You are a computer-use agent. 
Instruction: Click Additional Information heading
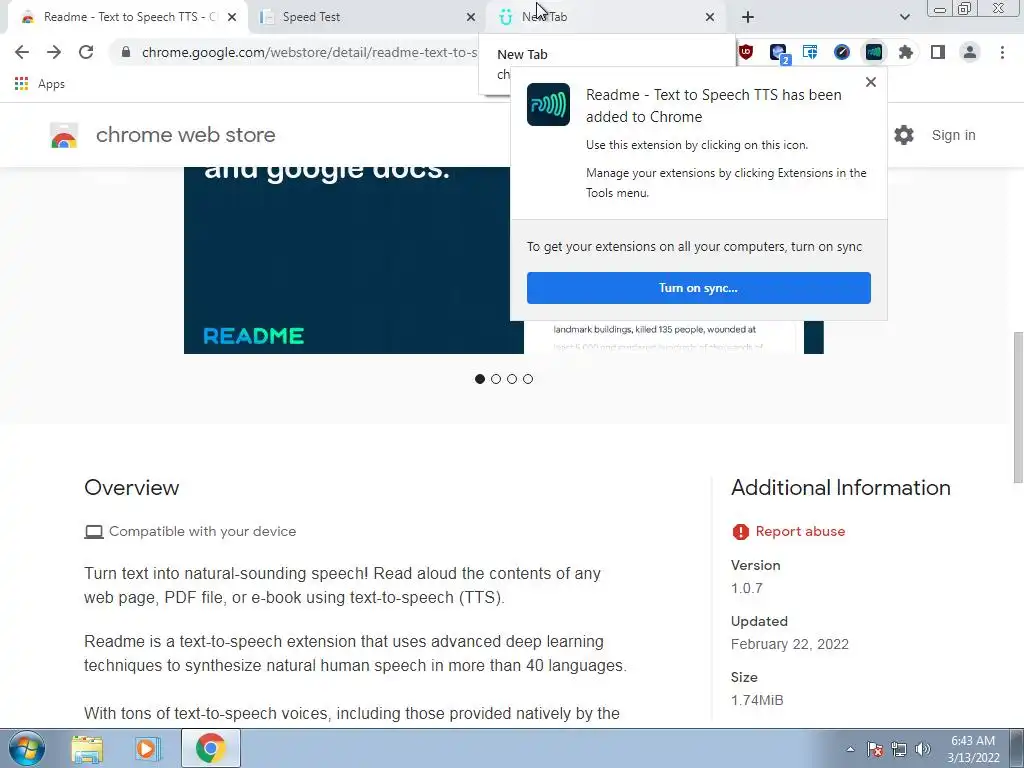(x=840, y=488)
